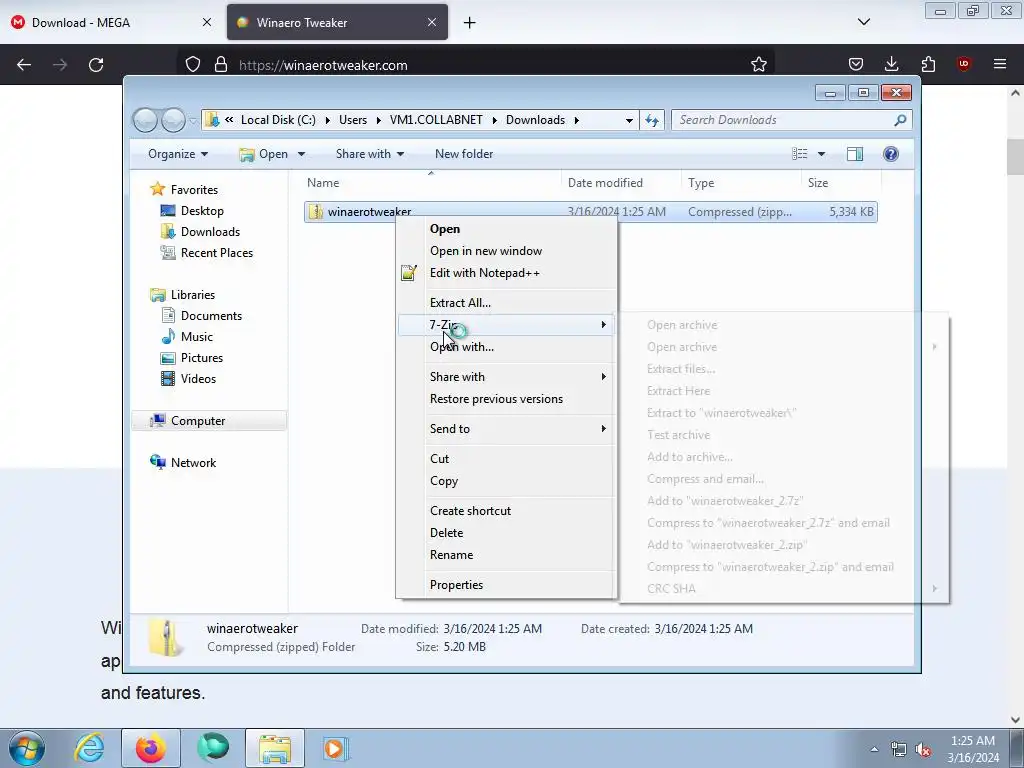Open the Music library
The image size is (1024, 768).
pyautogui.click(x=197, y=337)
